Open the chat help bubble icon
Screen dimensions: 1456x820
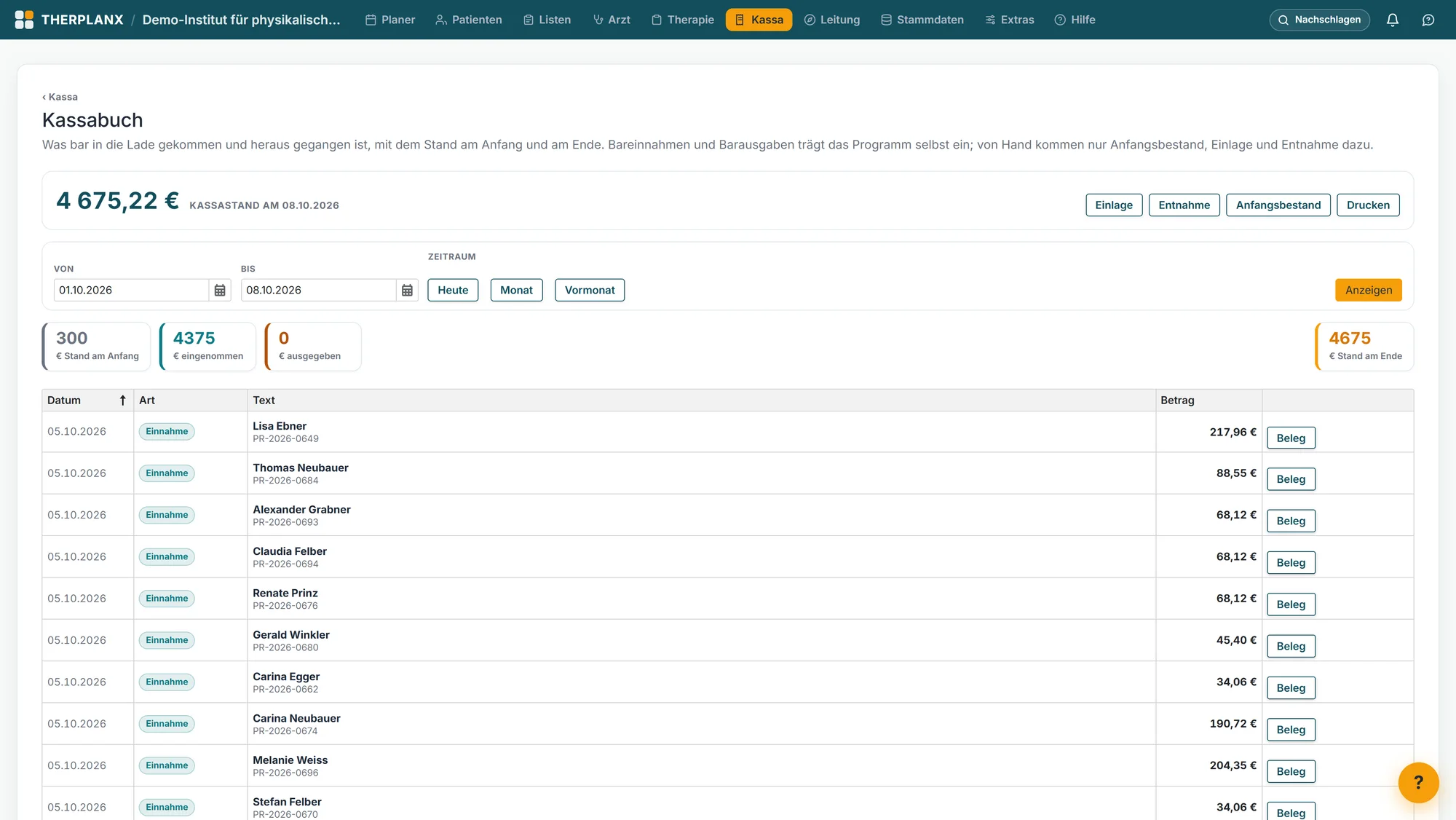(x=1428, y=20)
